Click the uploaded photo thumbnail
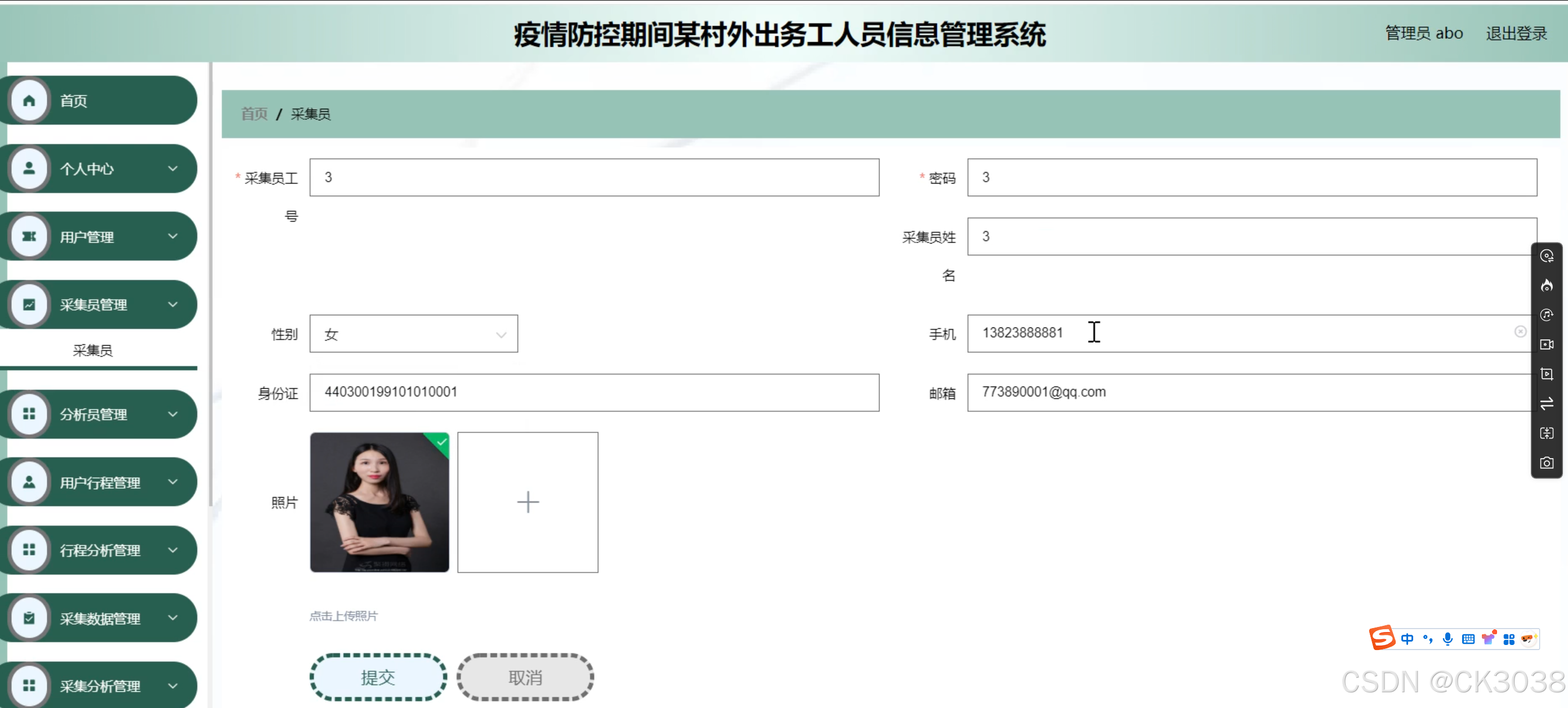Viewport: 1568px width, 708px height. click(x=379, y=503)
